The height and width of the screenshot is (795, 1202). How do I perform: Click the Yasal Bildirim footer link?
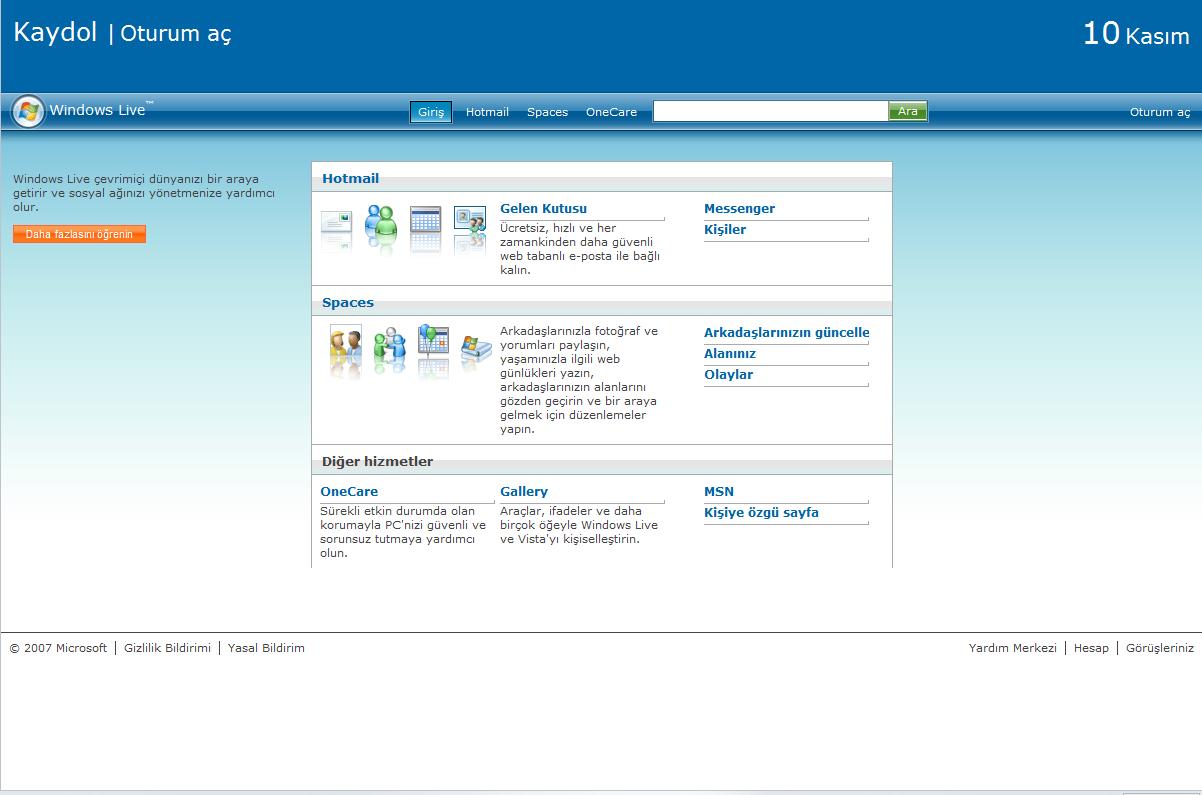coord(266,648)
